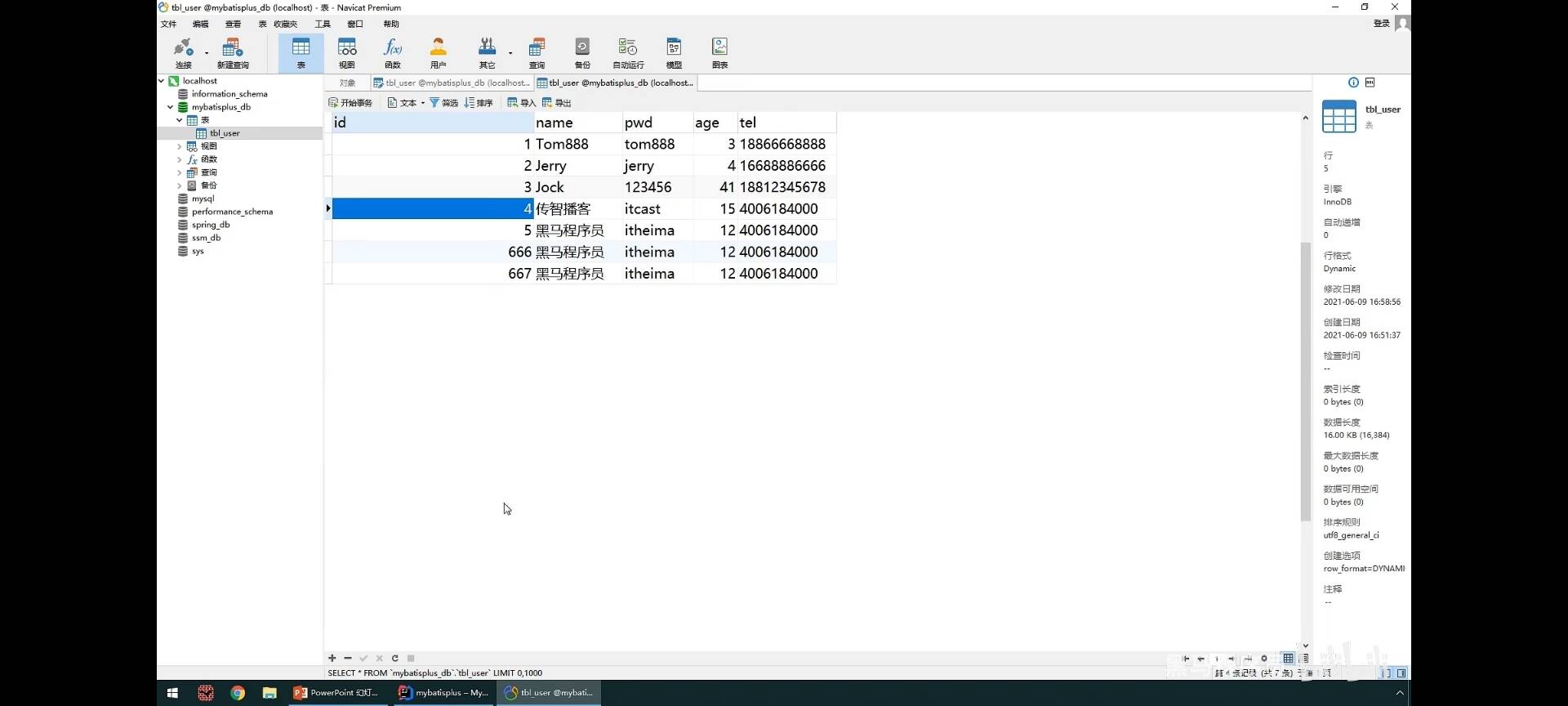Screen dimensions: 1568x706
Task: Select the performance_schema database
Action: [232, 212]
